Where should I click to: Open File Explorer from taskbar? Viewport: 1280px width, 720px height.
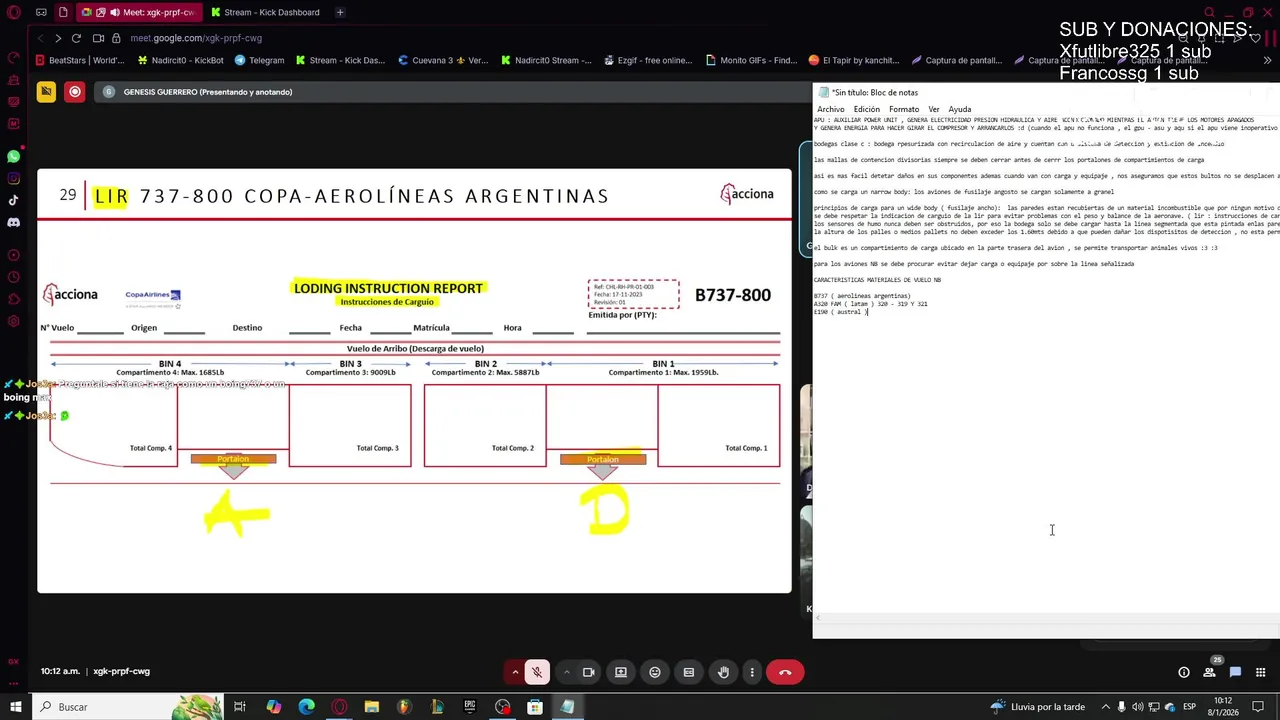click(371, 707)
